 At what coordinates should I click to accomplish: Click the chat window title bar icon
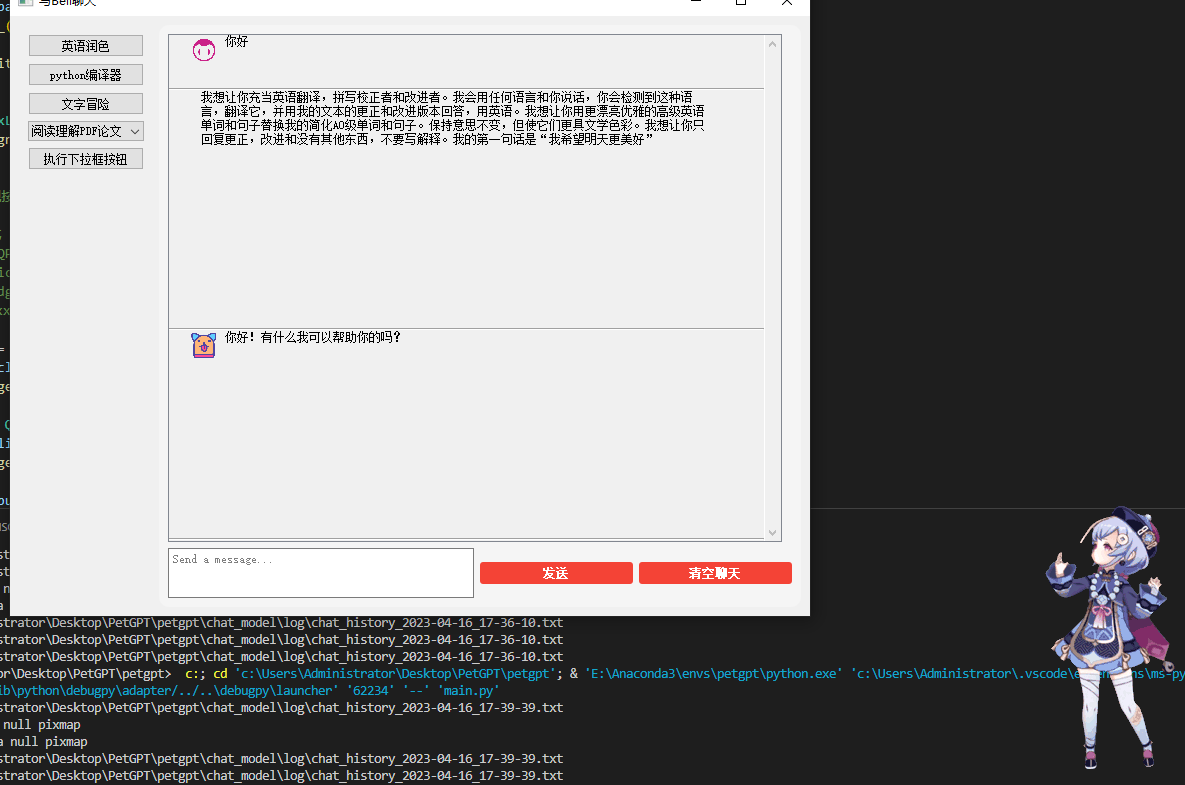25,3
